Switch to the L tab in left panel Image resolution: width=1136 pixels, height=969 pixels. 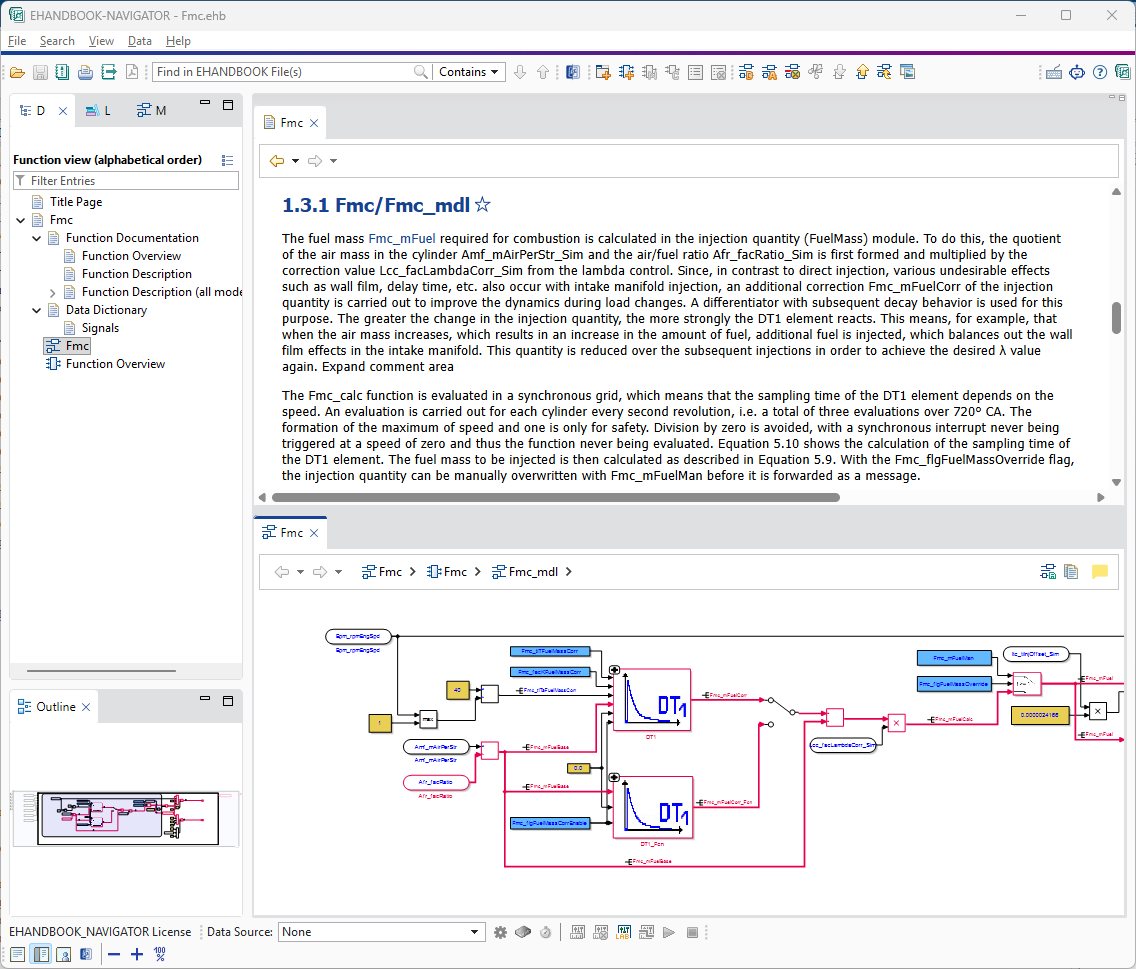coord(99,111)
